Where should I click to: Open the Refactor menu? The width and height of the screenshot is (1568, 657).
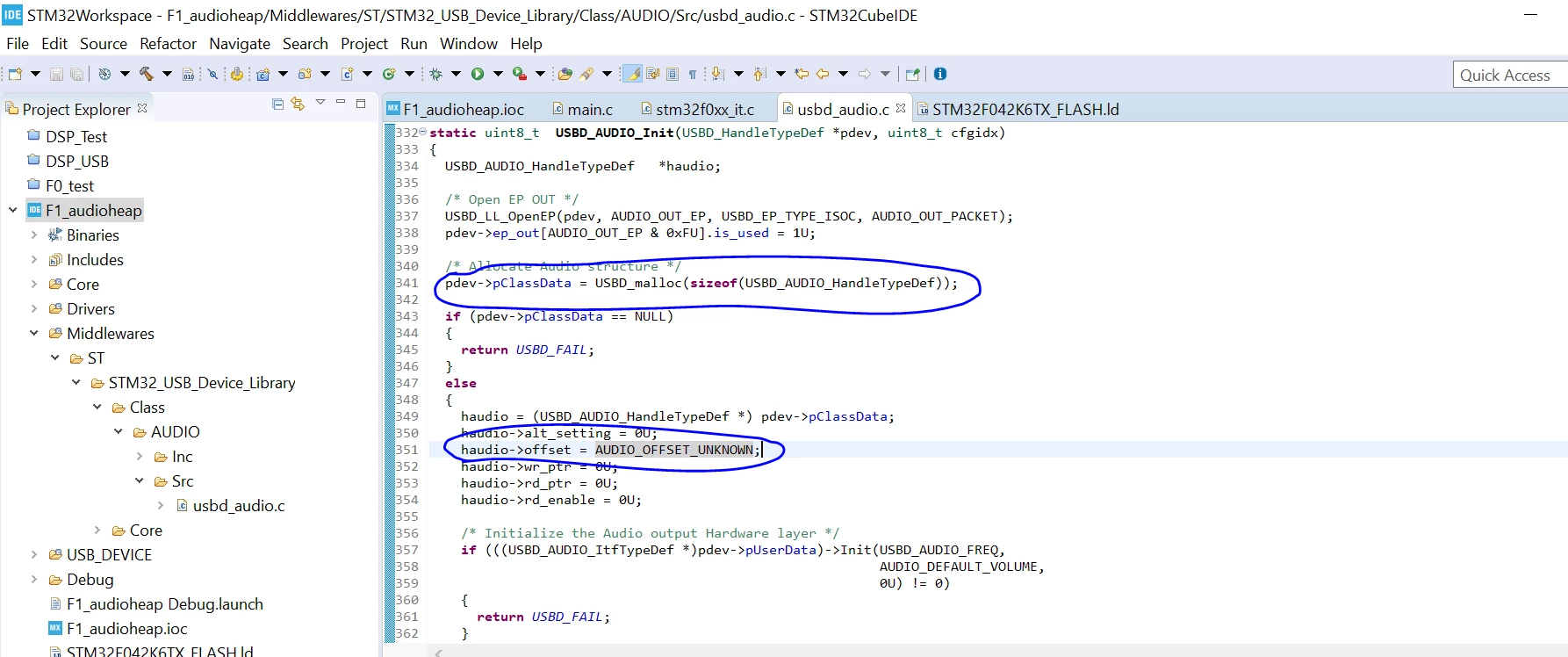tap(168, 44)
